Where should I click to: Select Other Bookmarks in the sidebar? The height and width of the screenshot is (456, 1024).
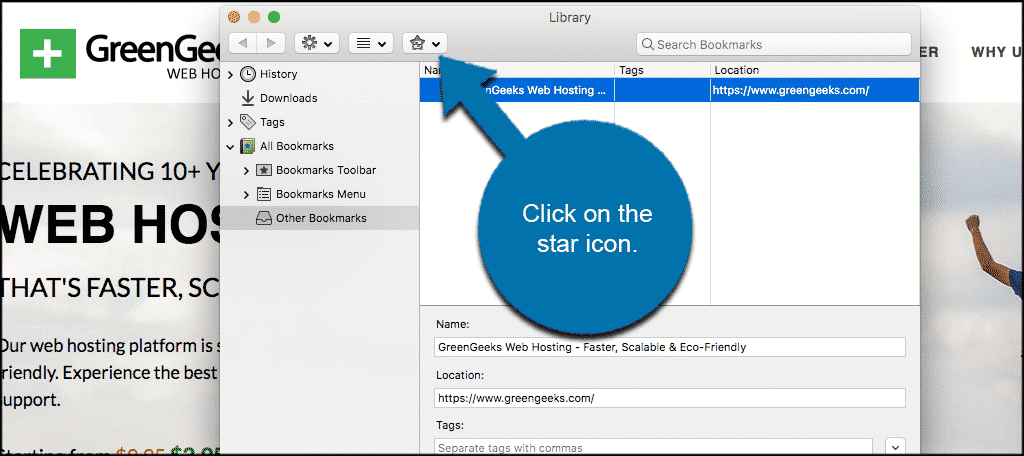point(320,218)
